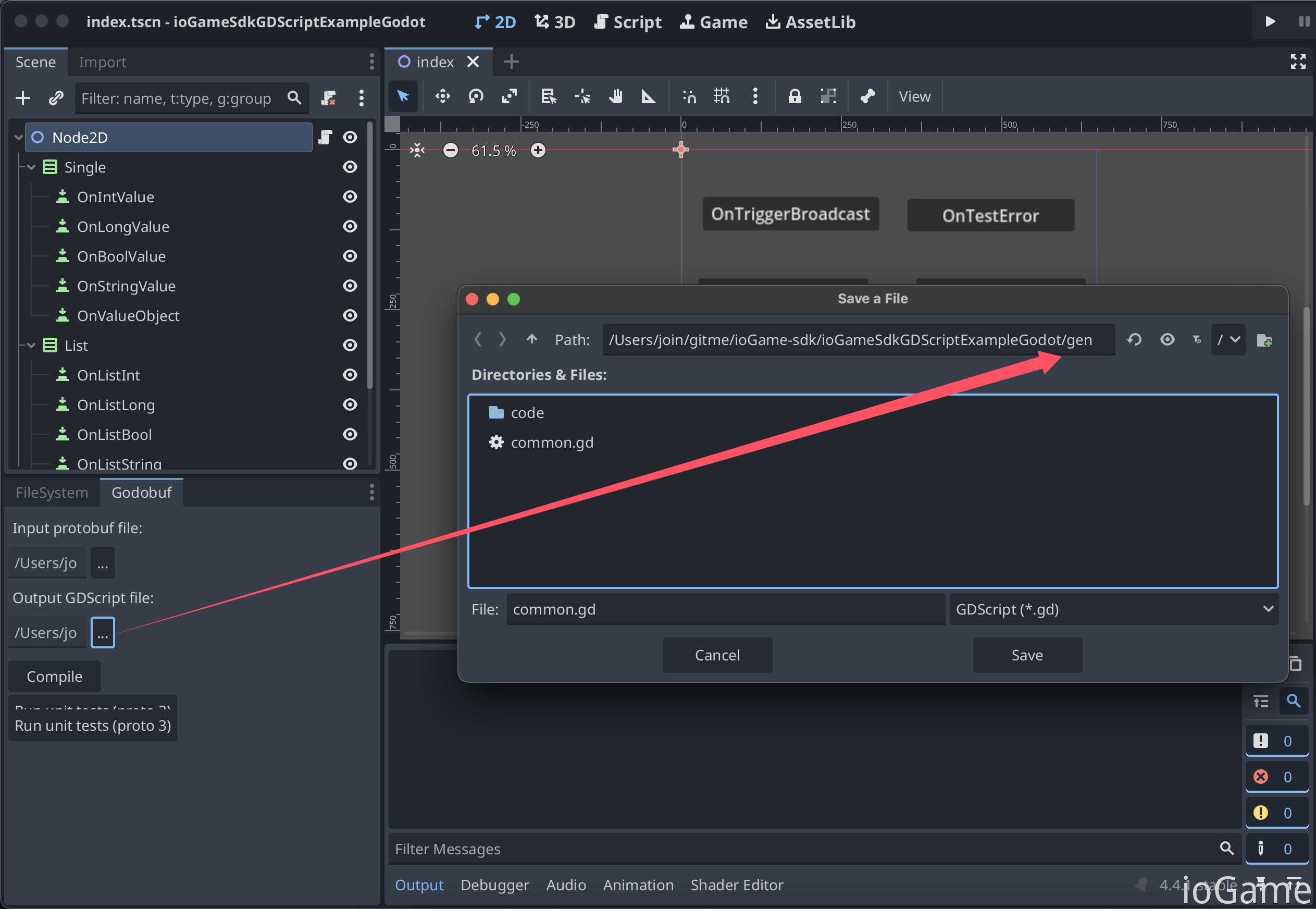Hide the OnBoolValue node
This screenshot has height=909, width=1316.
click(350, 256)
